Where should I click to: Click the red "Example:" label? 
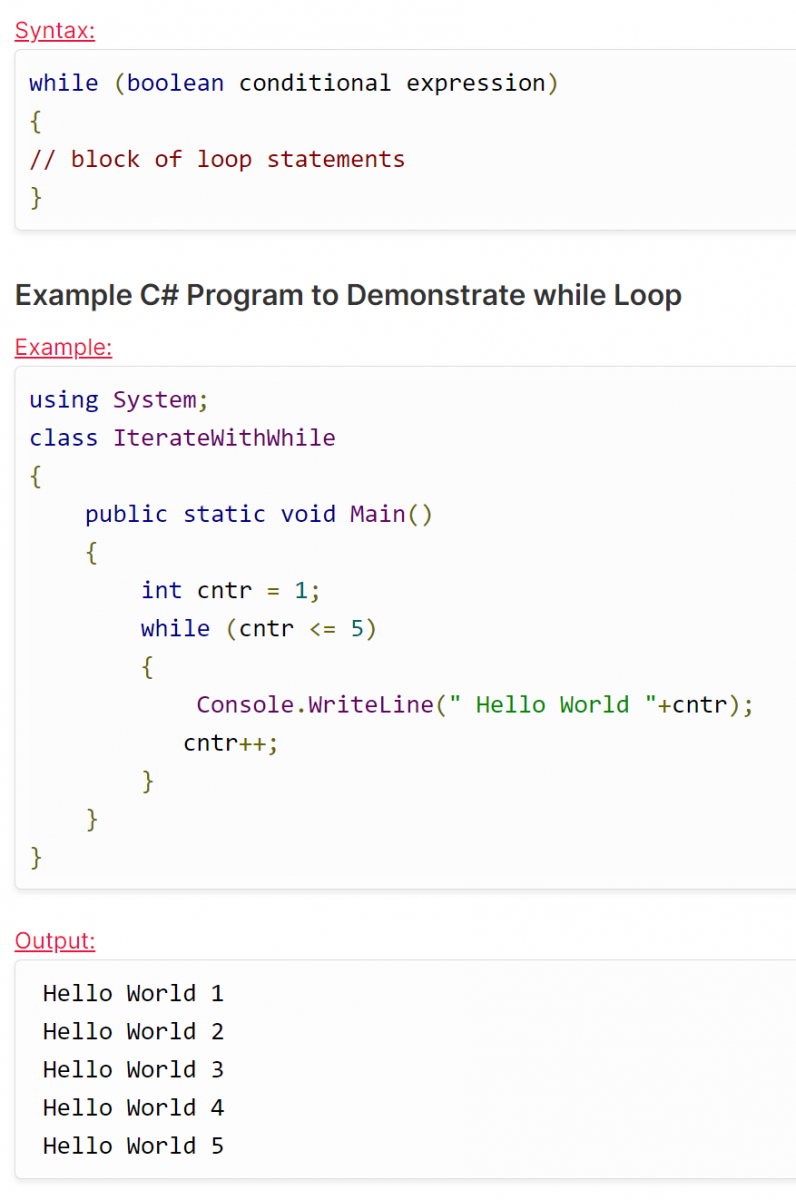[x=64, y=348]
